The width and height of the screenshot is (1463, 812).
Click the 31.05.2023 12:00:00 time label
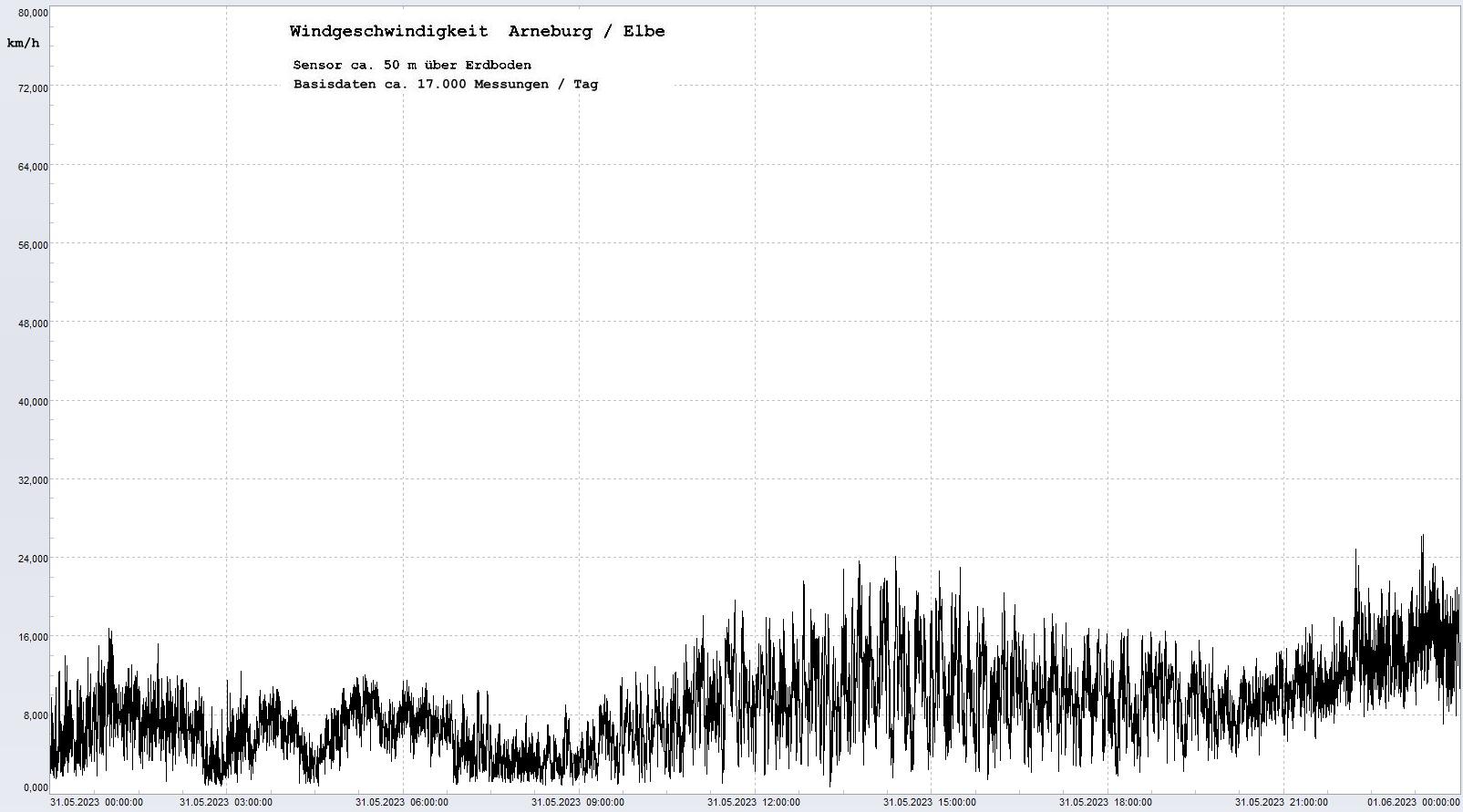click(754, 802)
